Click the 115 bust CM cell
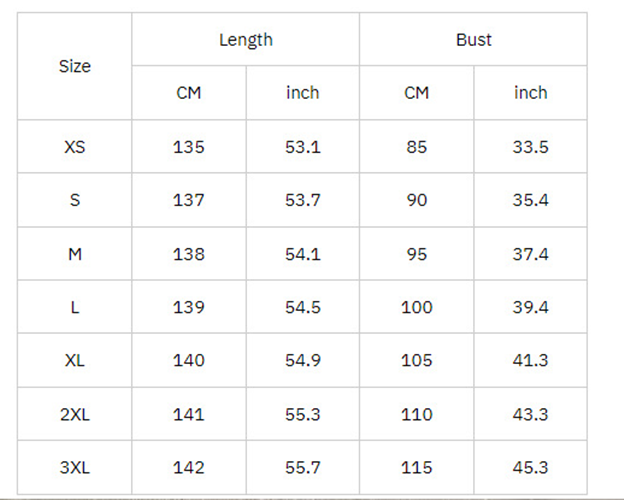 click(x=417, y=467)
